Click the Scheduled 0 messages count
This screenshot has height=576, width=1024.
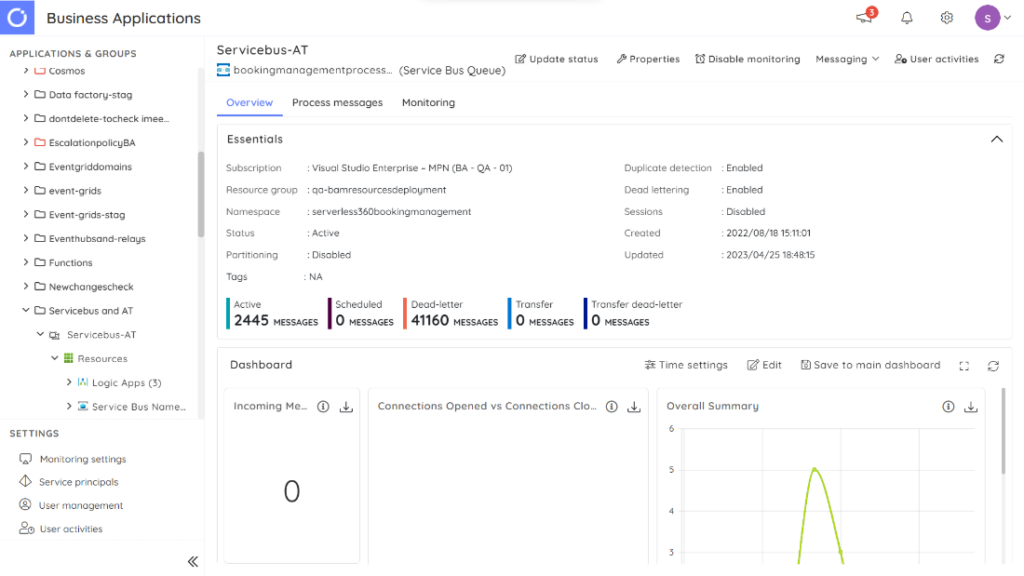point(364,320)
